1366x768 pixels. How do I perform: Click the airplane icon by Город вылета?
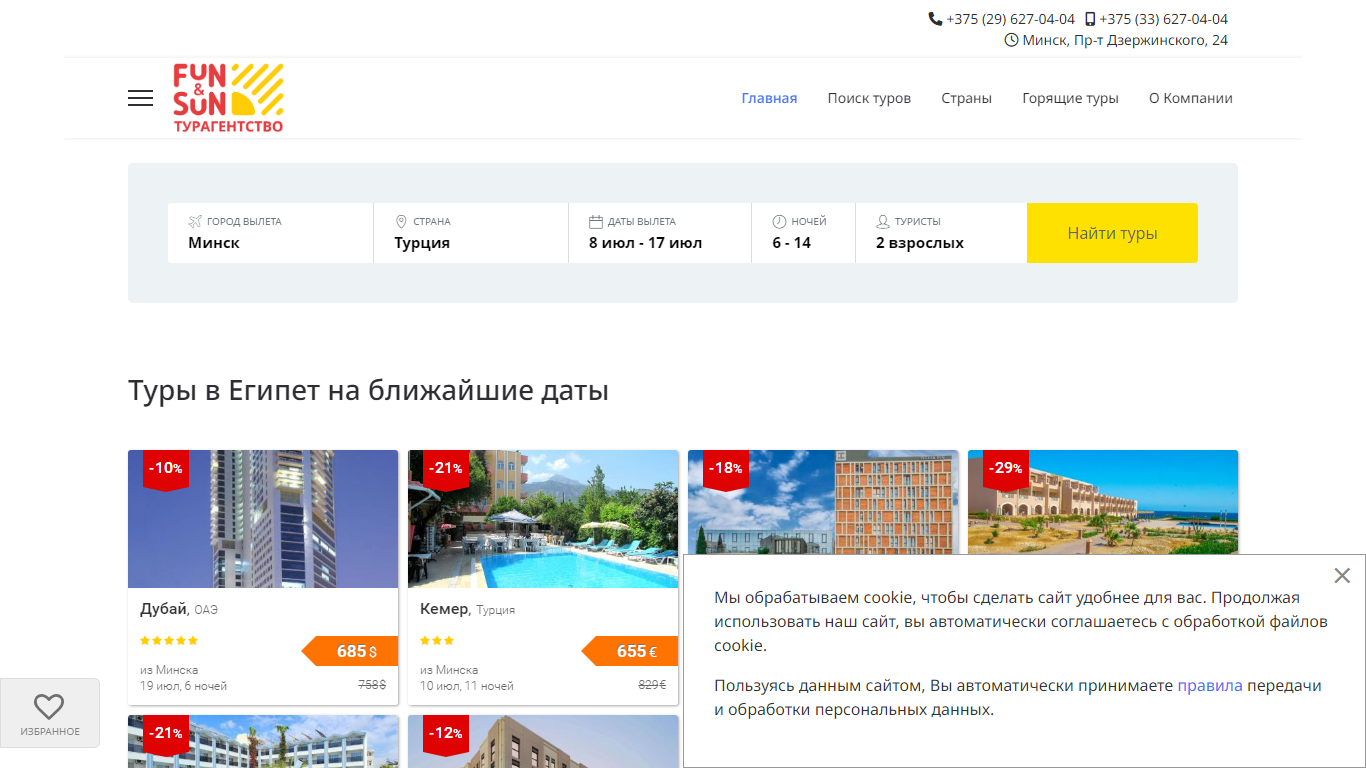(195, 221)
